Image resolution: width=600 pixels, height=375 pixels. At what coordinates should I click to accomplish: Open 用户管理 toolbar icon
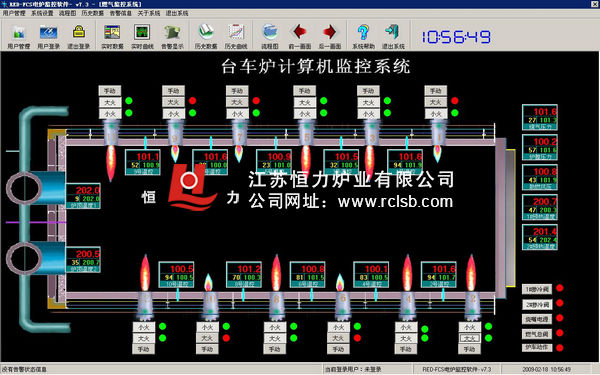coord(18,36)
